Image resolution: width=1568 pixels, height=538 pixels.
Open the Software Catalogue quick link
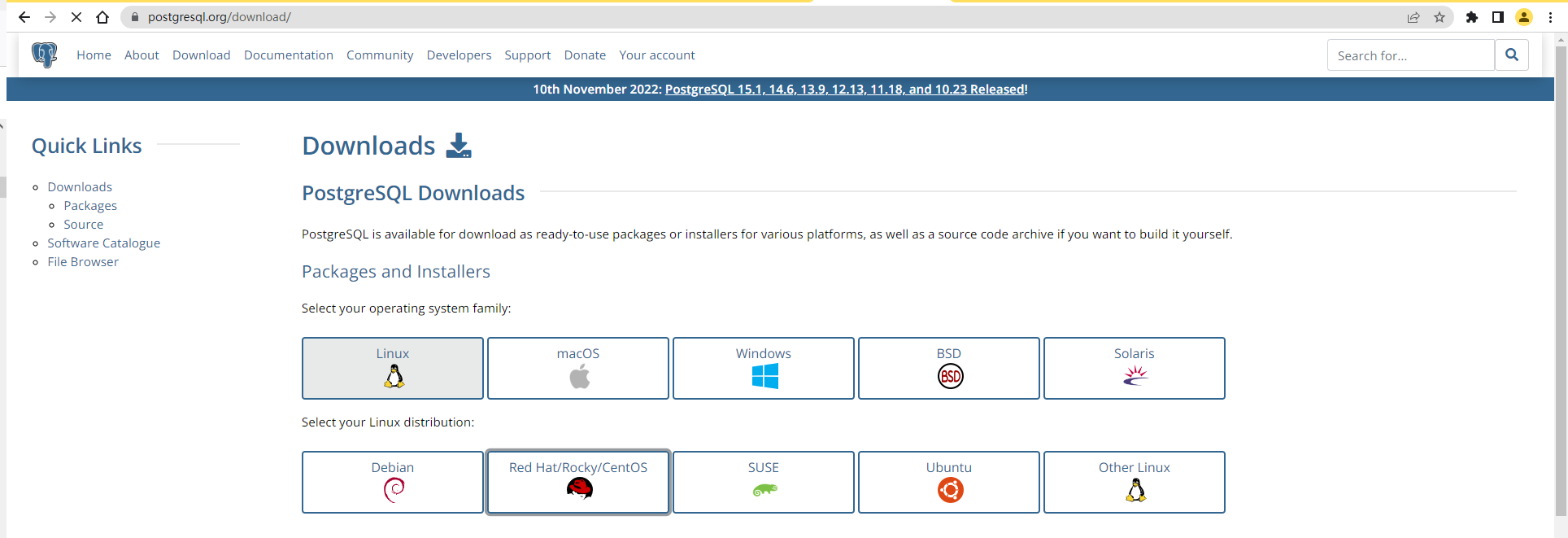pos(103,243)
